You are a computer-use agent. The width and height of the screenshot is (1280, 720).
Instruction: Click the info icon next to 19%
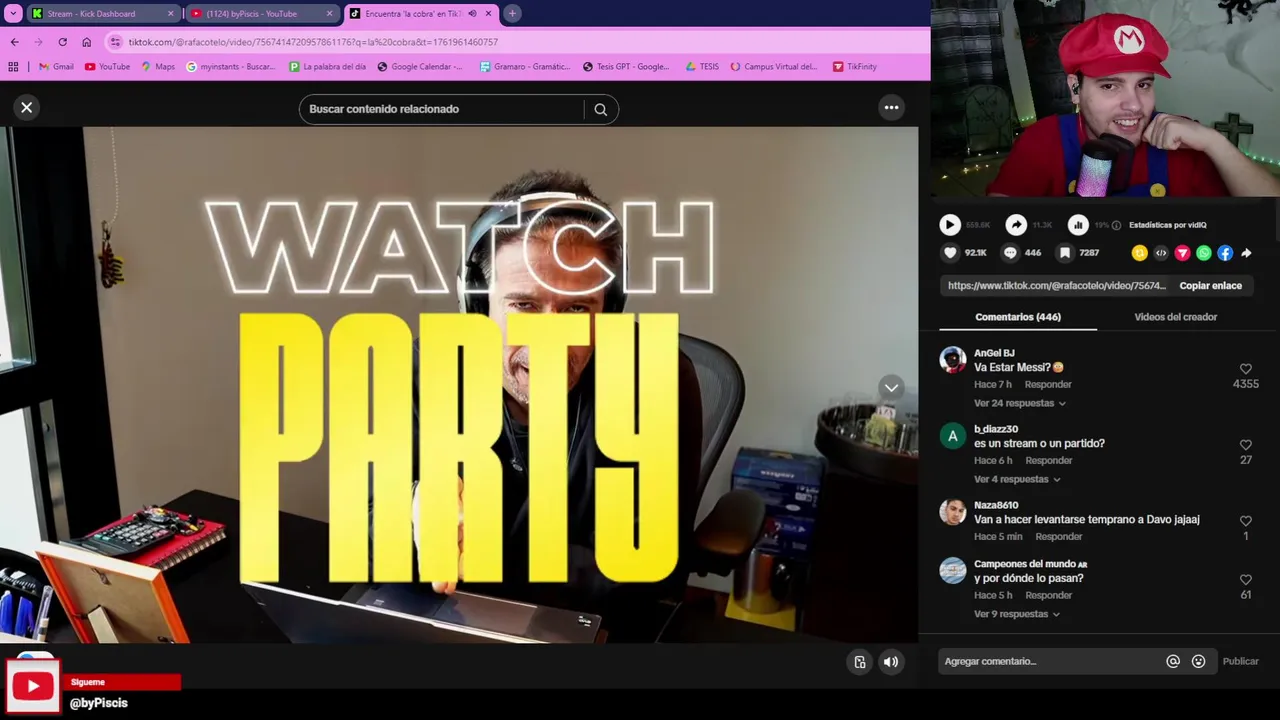point(1117,225)
